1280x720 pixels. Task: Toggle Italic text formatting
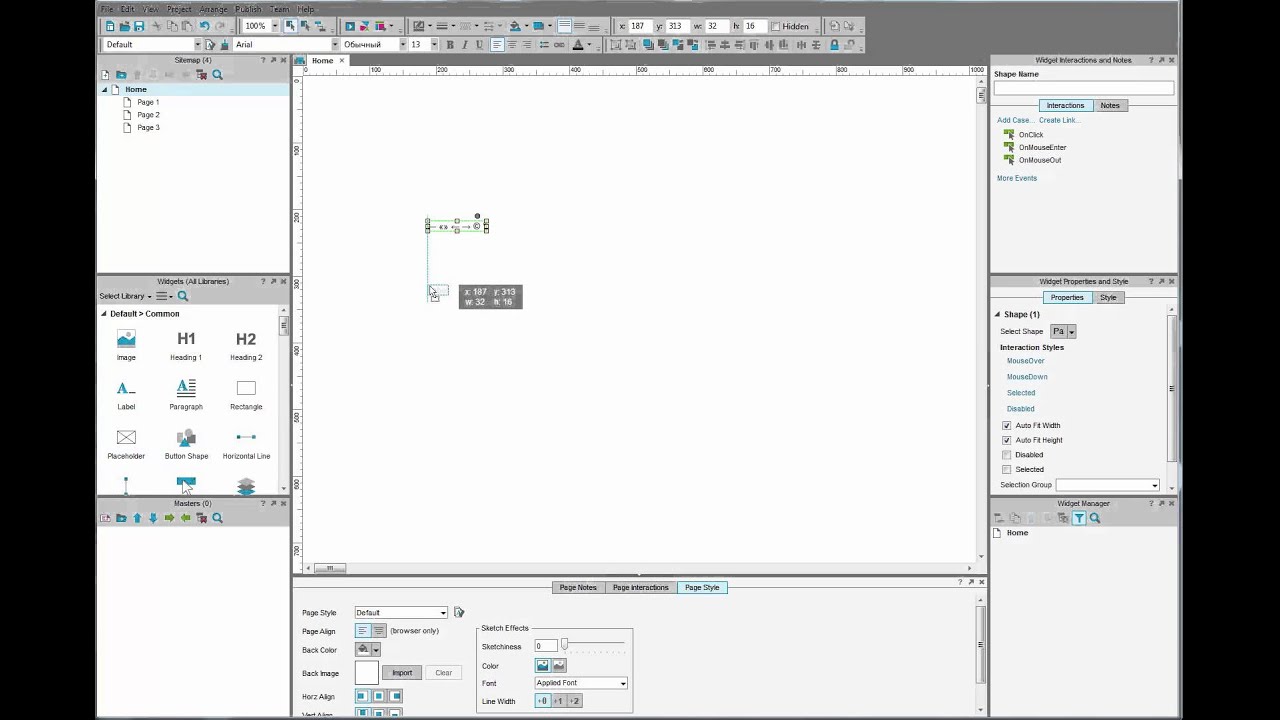(464, 44)
